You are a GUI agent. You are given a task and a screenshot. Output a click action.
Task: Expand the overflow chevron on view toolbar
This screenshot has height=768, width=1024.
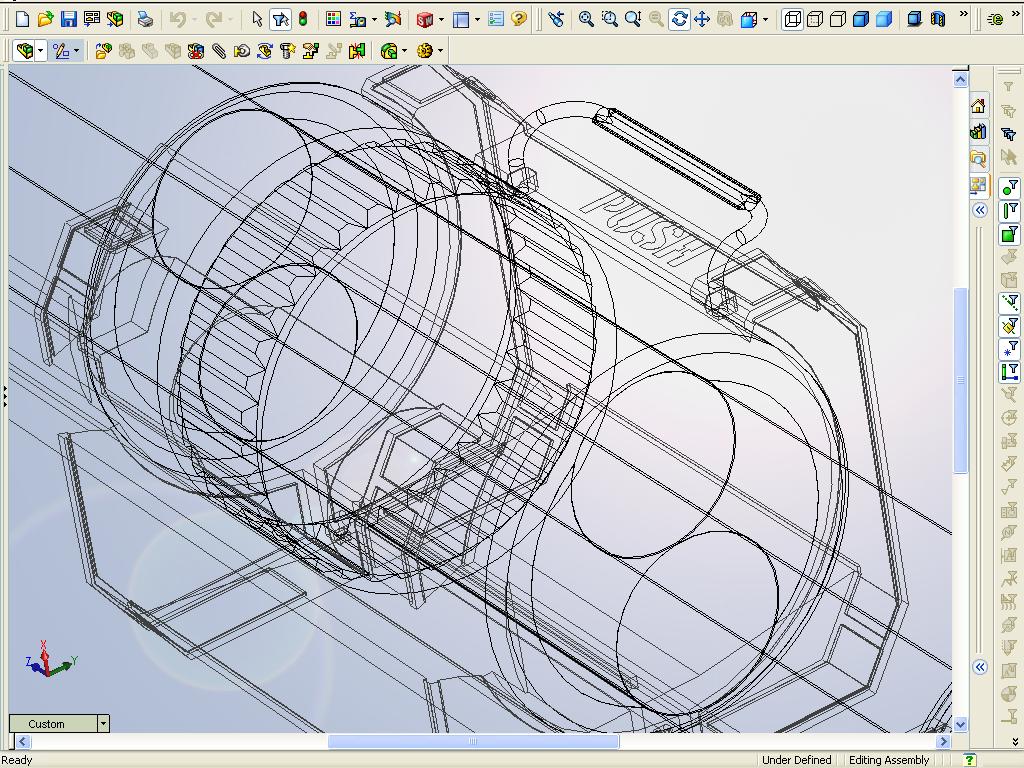point(963,15)
